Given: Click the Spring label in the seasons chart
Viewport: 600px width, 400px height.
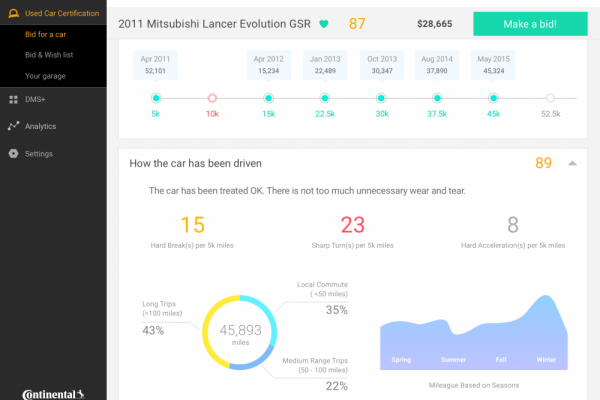Looking at the screenshot, I should [401, 360].
